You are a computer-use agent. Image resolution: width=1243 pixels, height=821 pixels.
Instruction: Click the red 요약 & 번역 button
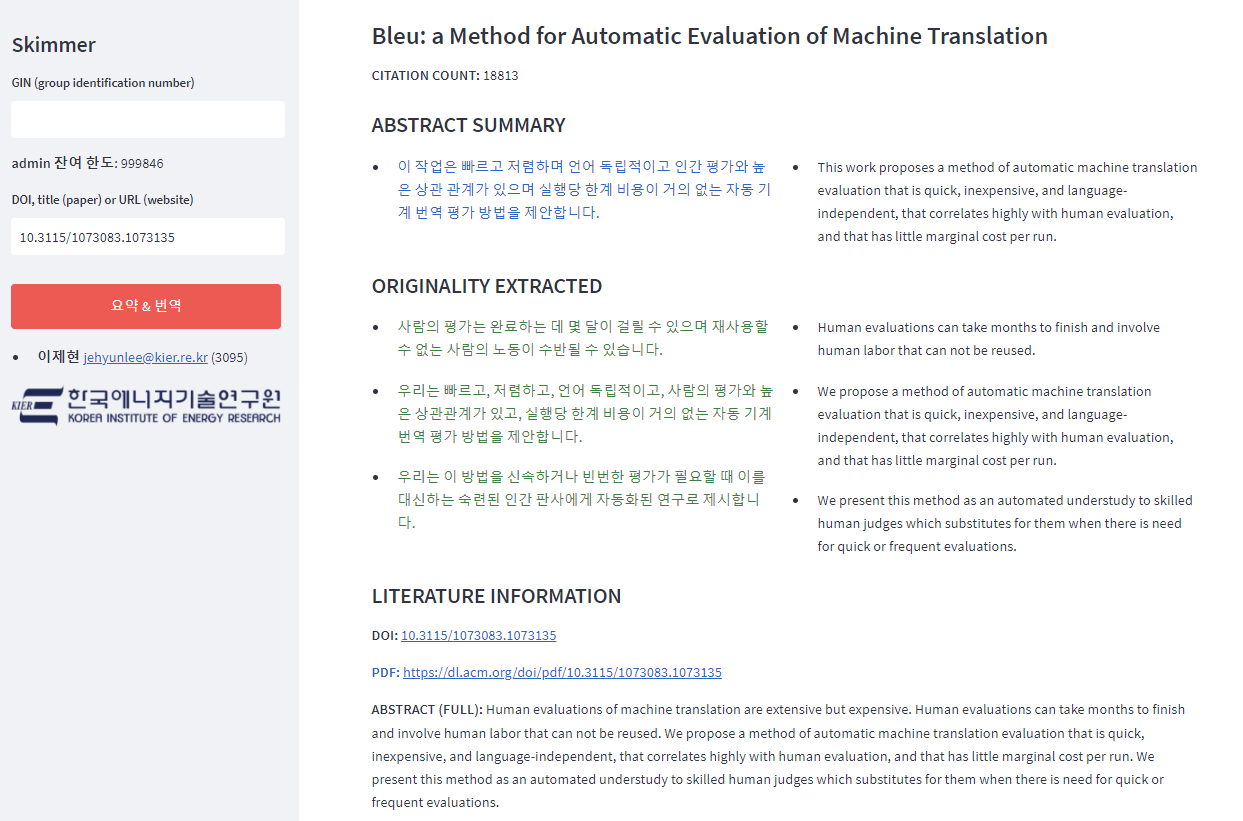(146, 306)
